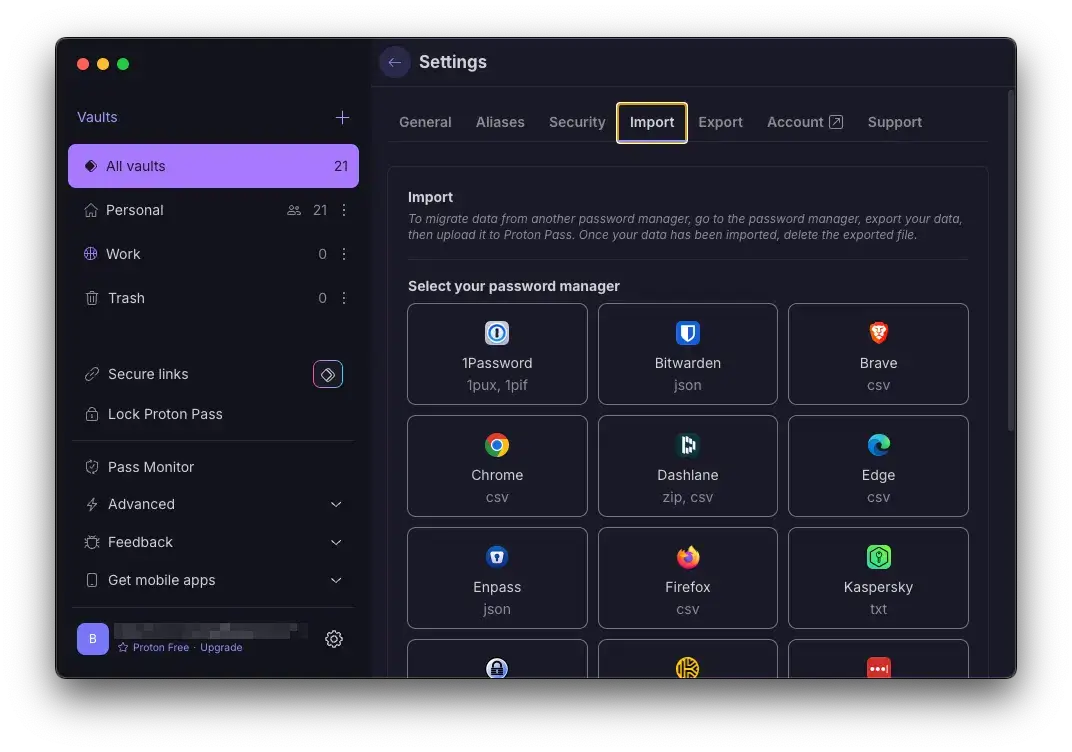Expand the Get mobile apps section
This screenshot has width=1072, height=752.
161,580
